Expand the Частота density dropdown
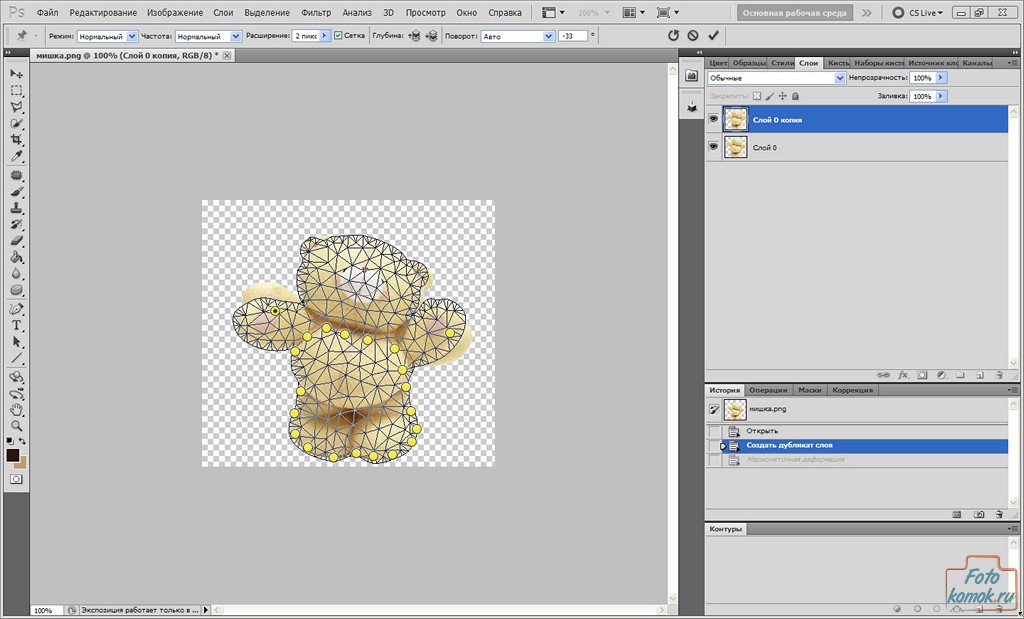Viewport: 1024px width, 619px height. (236, 35)
